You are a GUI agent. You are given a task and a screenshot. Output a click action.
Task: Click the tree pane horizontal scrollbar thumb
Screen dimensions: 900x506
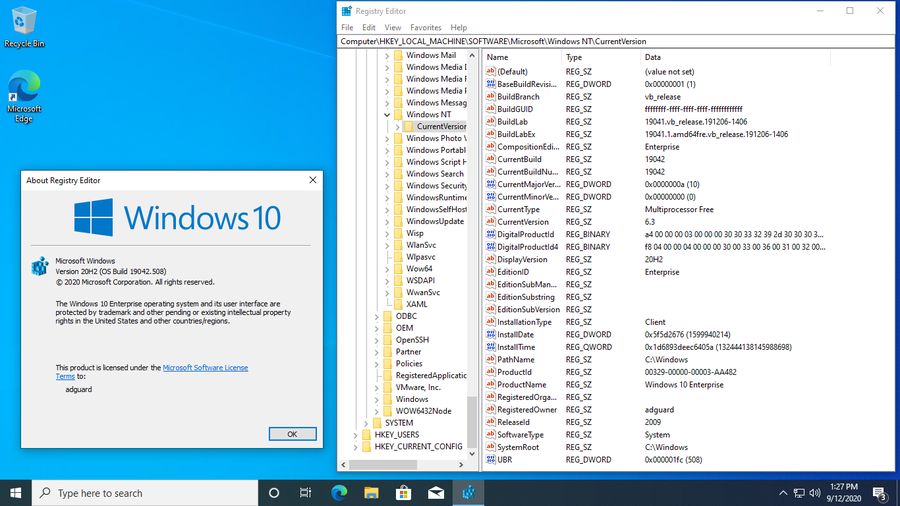[x=383, y=465]
